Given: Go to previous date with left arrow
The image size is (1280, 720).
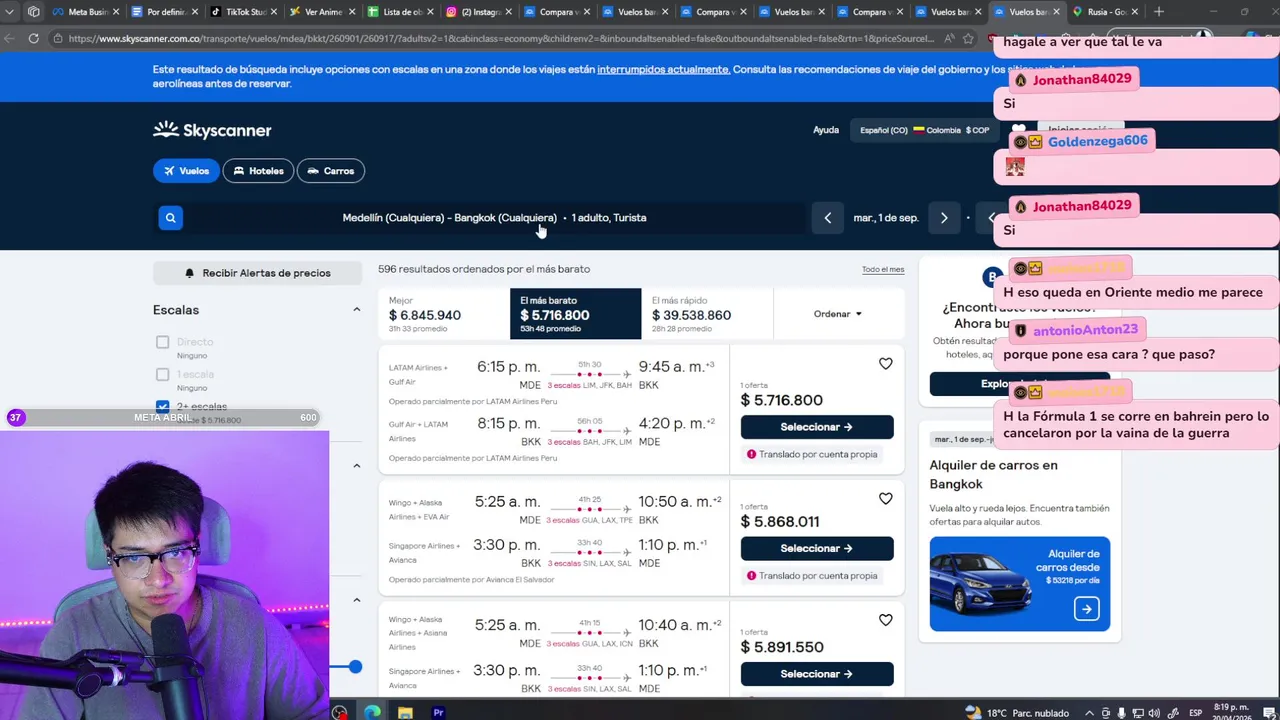Looking at the screenshot, I should click(x=827, y=218).
